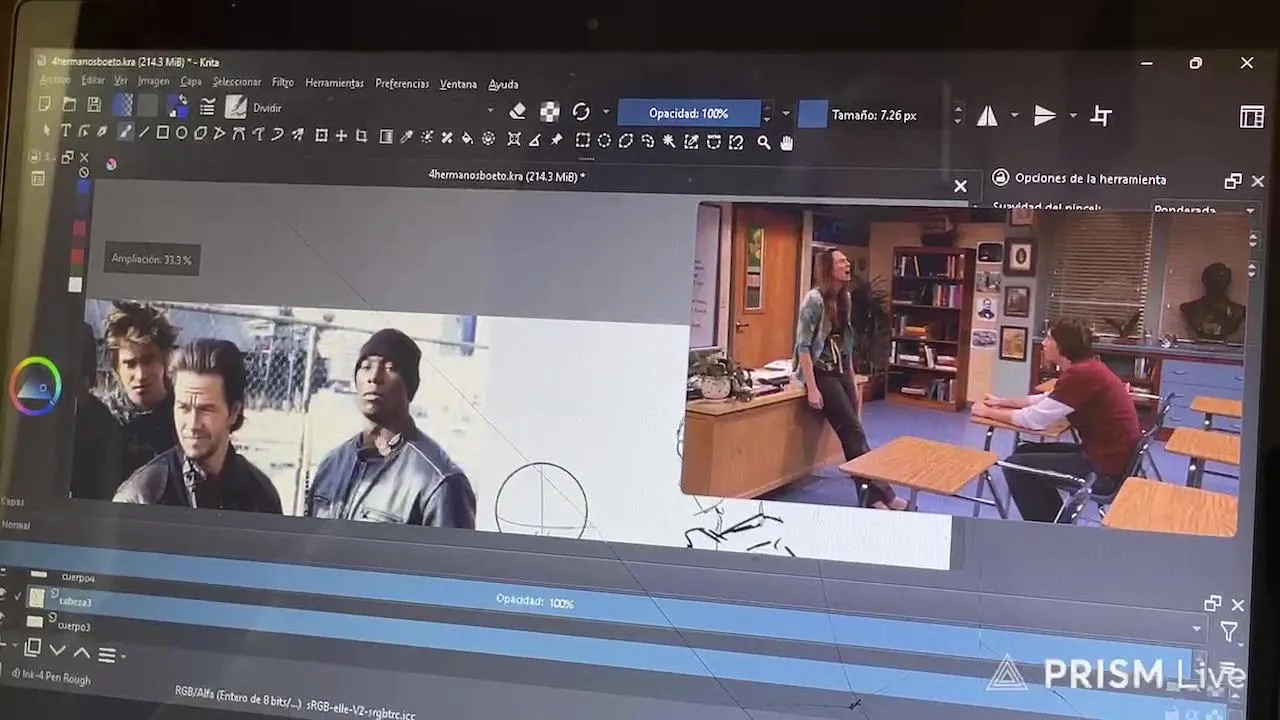
Task: Select the Rectangle shape tool
Action: point(162,132)
